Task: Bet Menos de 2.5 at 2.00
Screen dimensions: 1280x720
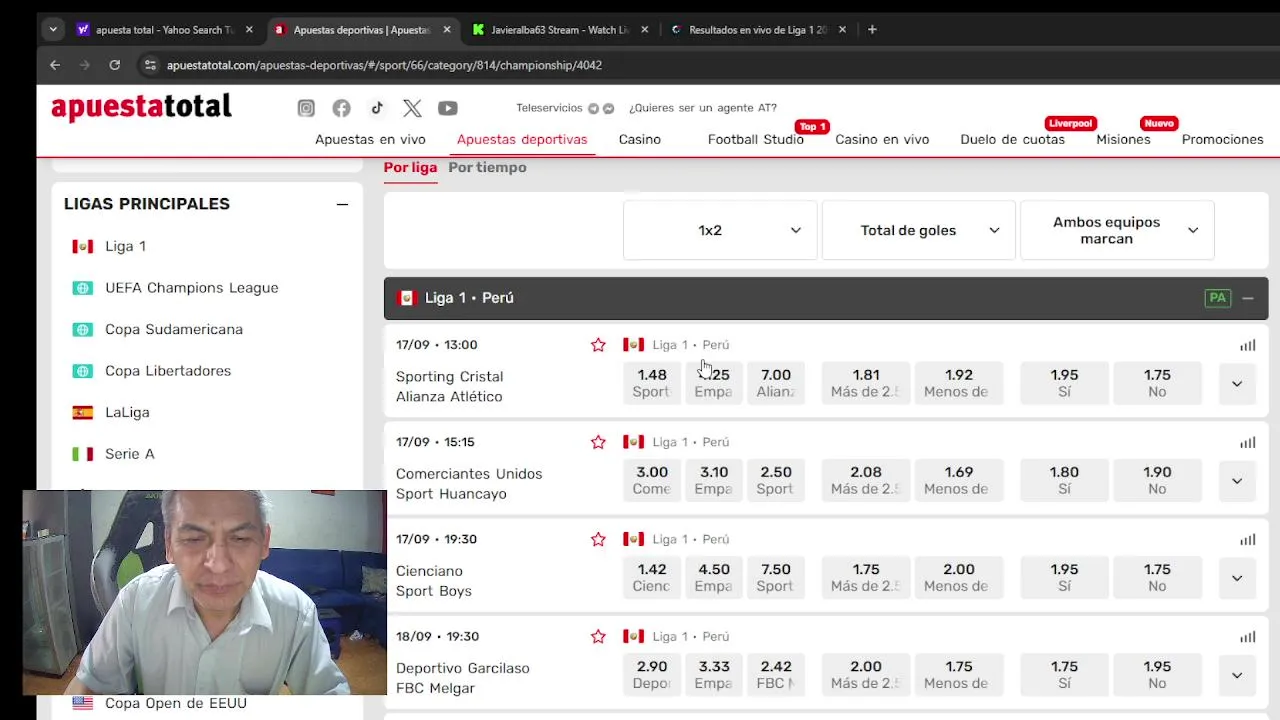Action: pos(958,577)
